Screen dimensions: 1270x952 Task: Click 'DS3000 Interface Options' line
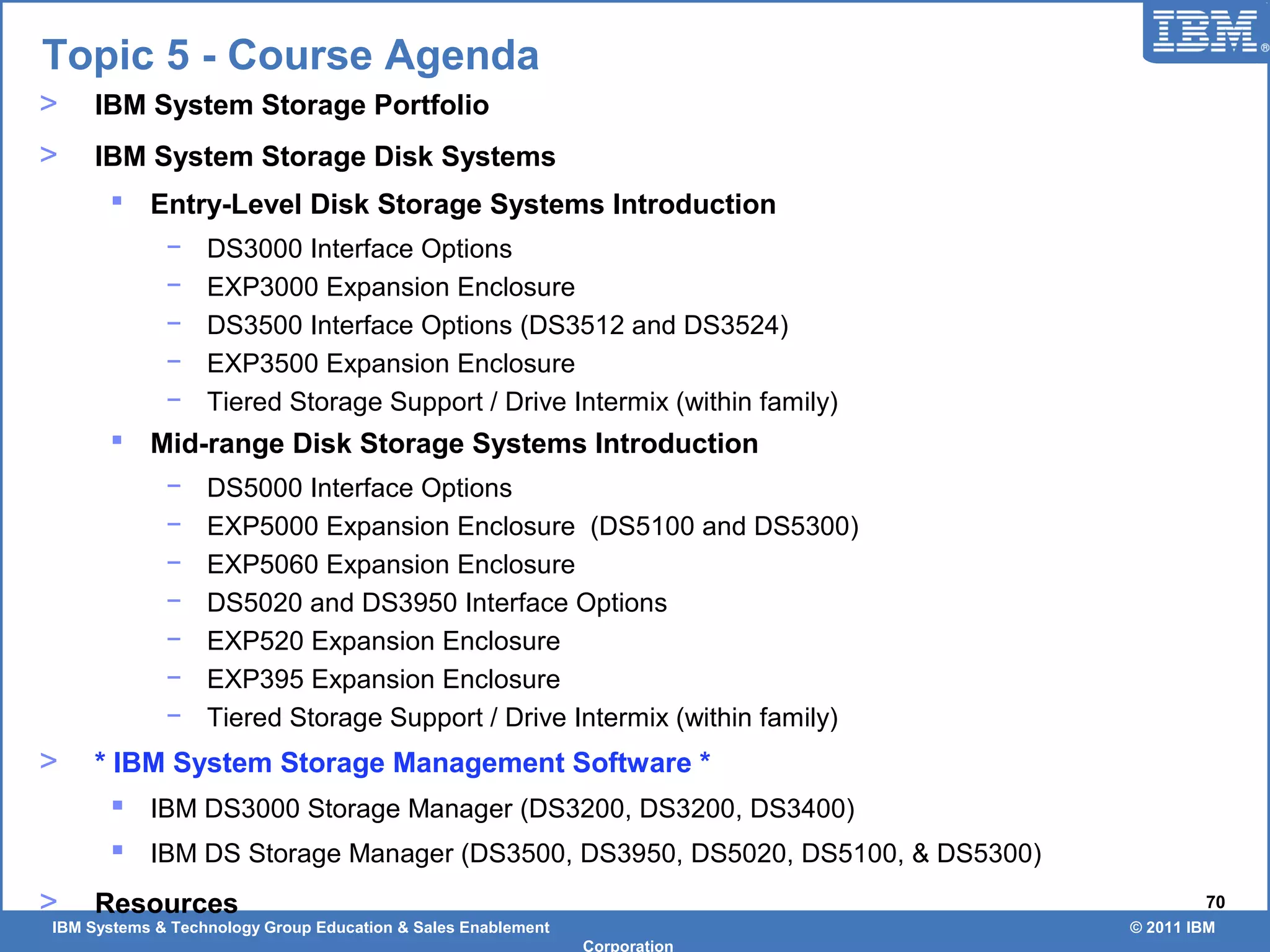point(360,249)
